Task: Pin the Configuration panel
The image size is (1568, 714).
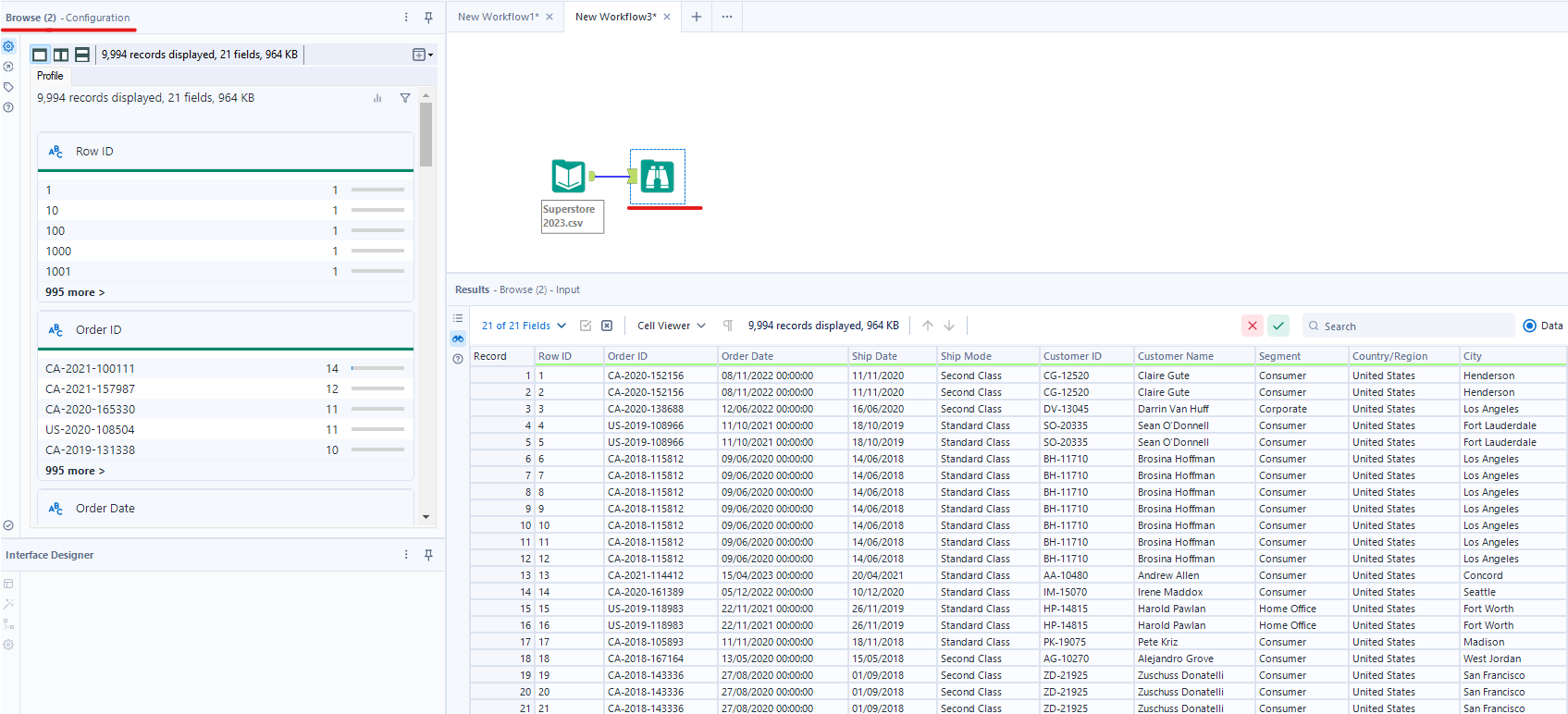Action: [x=428, y=18]
